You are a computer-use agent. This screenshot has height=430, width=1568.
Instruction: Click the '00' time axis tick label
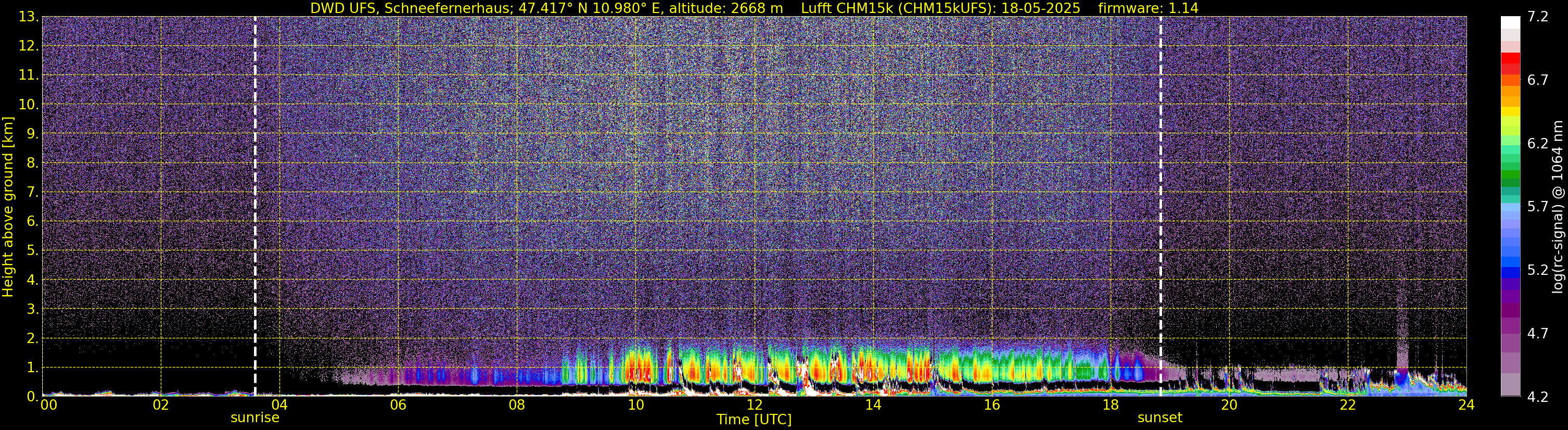click(49, 406)
